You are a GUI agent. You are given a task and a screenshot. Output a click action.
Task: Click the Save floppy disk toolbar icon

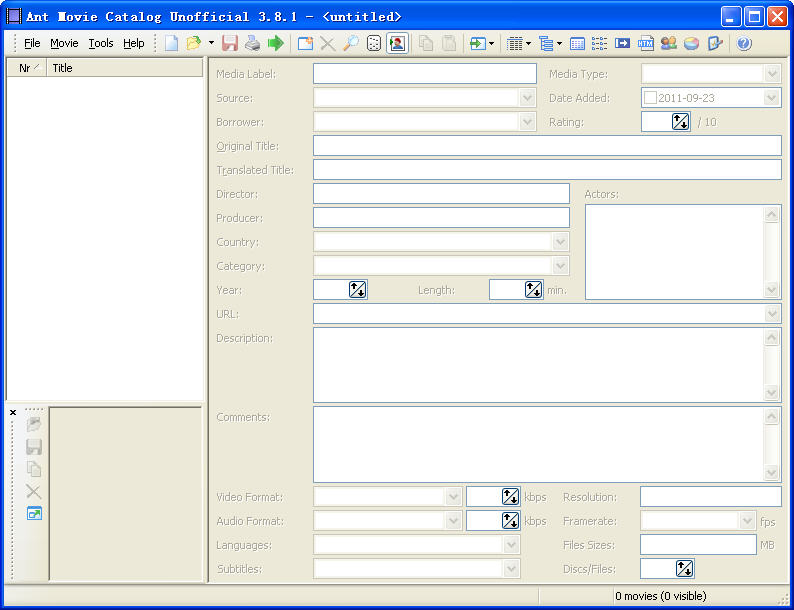230,44
